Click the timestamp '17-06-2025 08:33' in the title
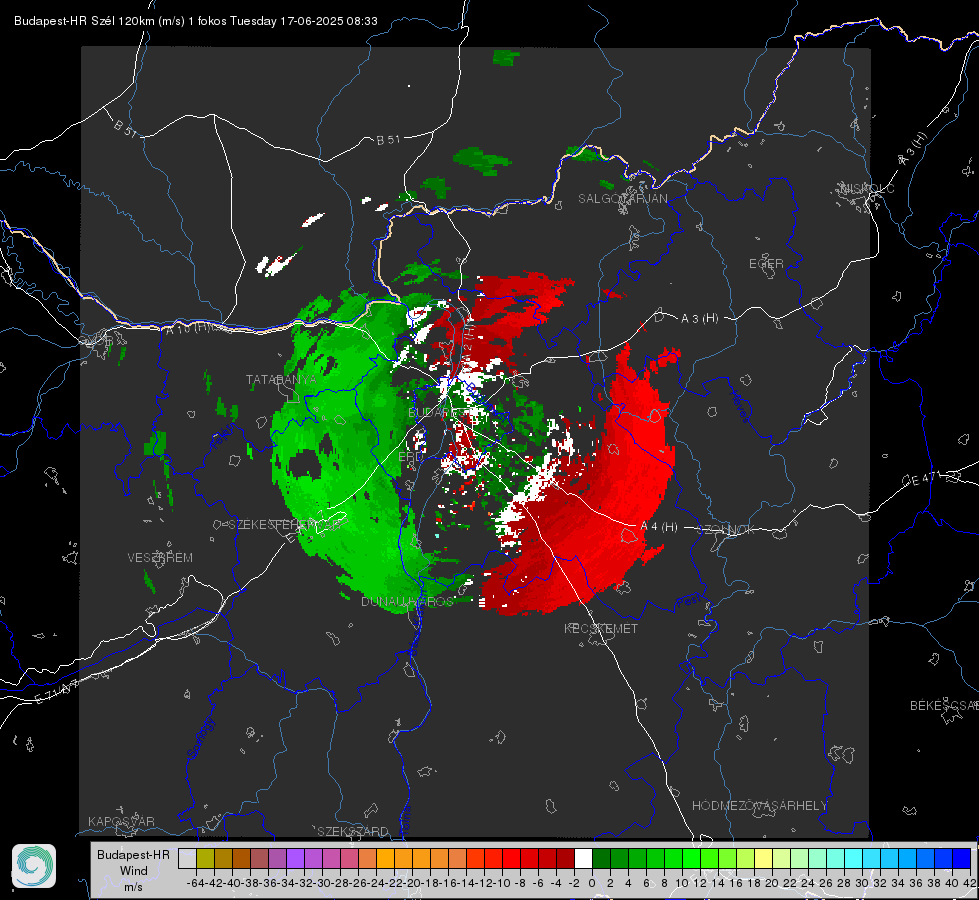The height and width of the screenshot is (900, 979). pos(328,21)
